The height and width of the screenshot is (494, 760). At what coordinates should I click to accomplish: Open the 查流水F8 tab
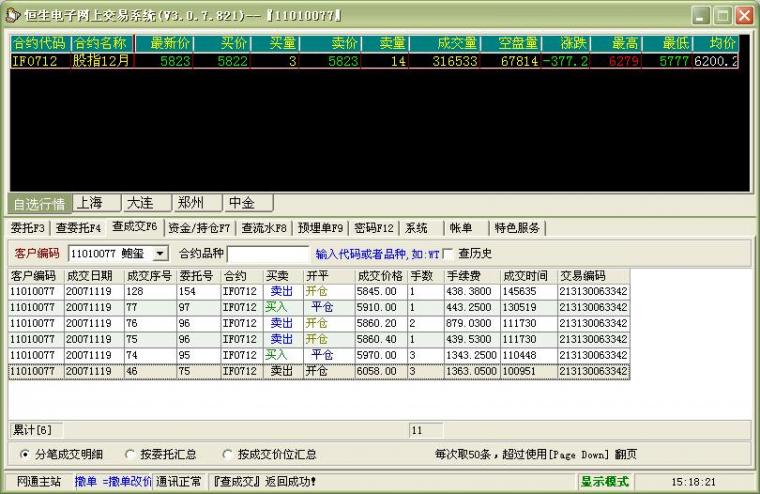(x=264, y=228)
